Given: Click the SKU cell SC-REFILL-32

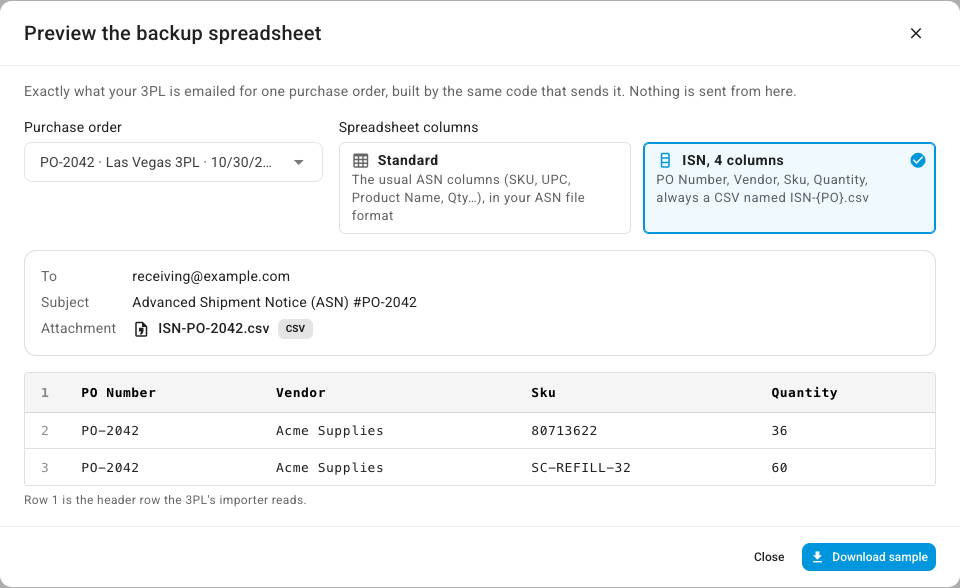Looking at the screenshot, I should (581, 467).
